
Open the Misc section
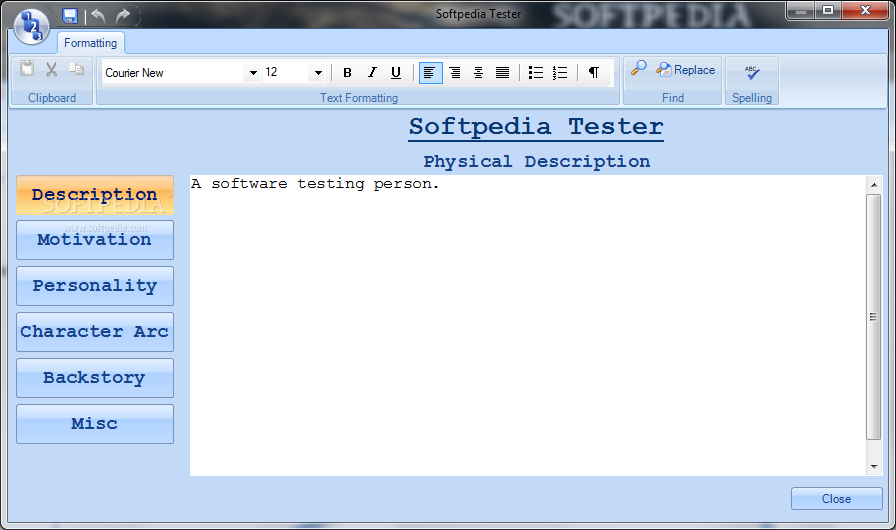pyautogui.click(x=95, y=424)
